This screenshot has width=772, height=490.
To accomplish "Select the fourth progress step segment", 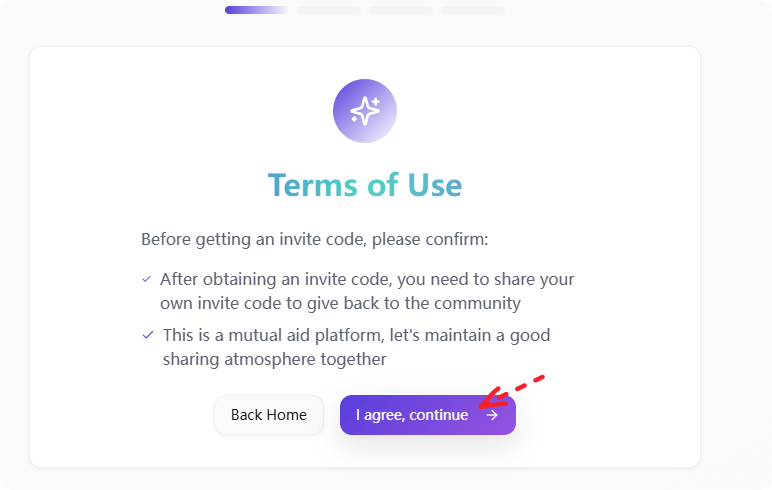I will click(x=473, y=10).
